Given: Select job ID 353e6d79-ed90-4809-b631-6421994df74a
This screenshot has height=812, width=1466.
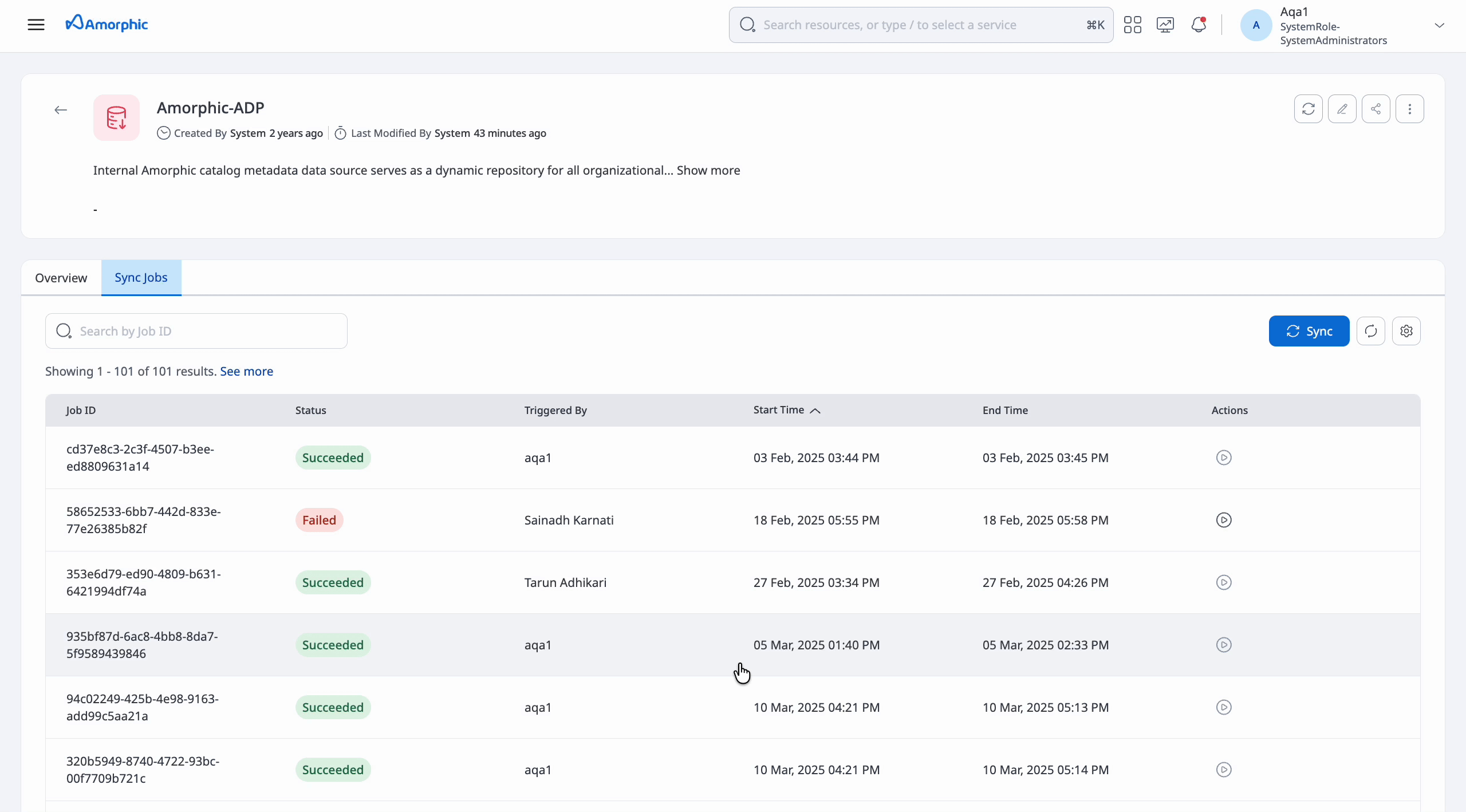Looking at the screenshot, I should click(x=144, y=582).
